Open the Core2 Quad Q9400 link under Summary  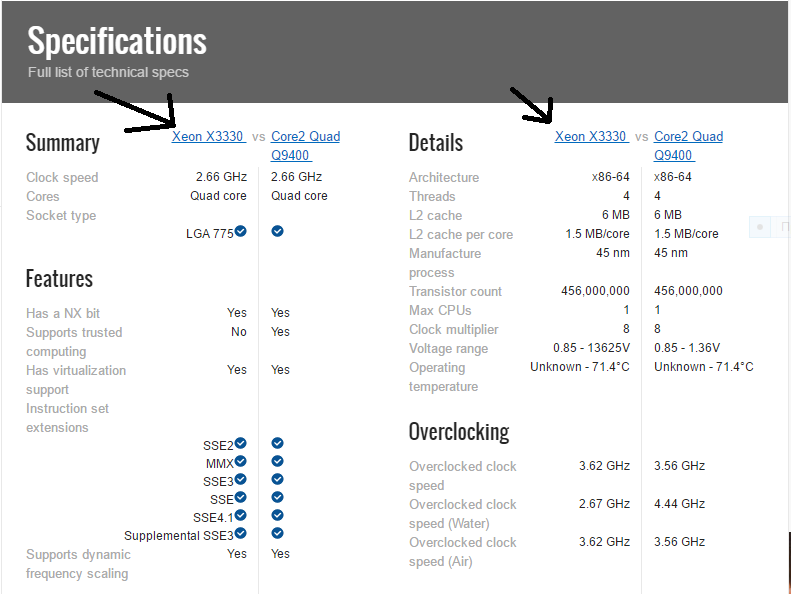tap(305, 145)
